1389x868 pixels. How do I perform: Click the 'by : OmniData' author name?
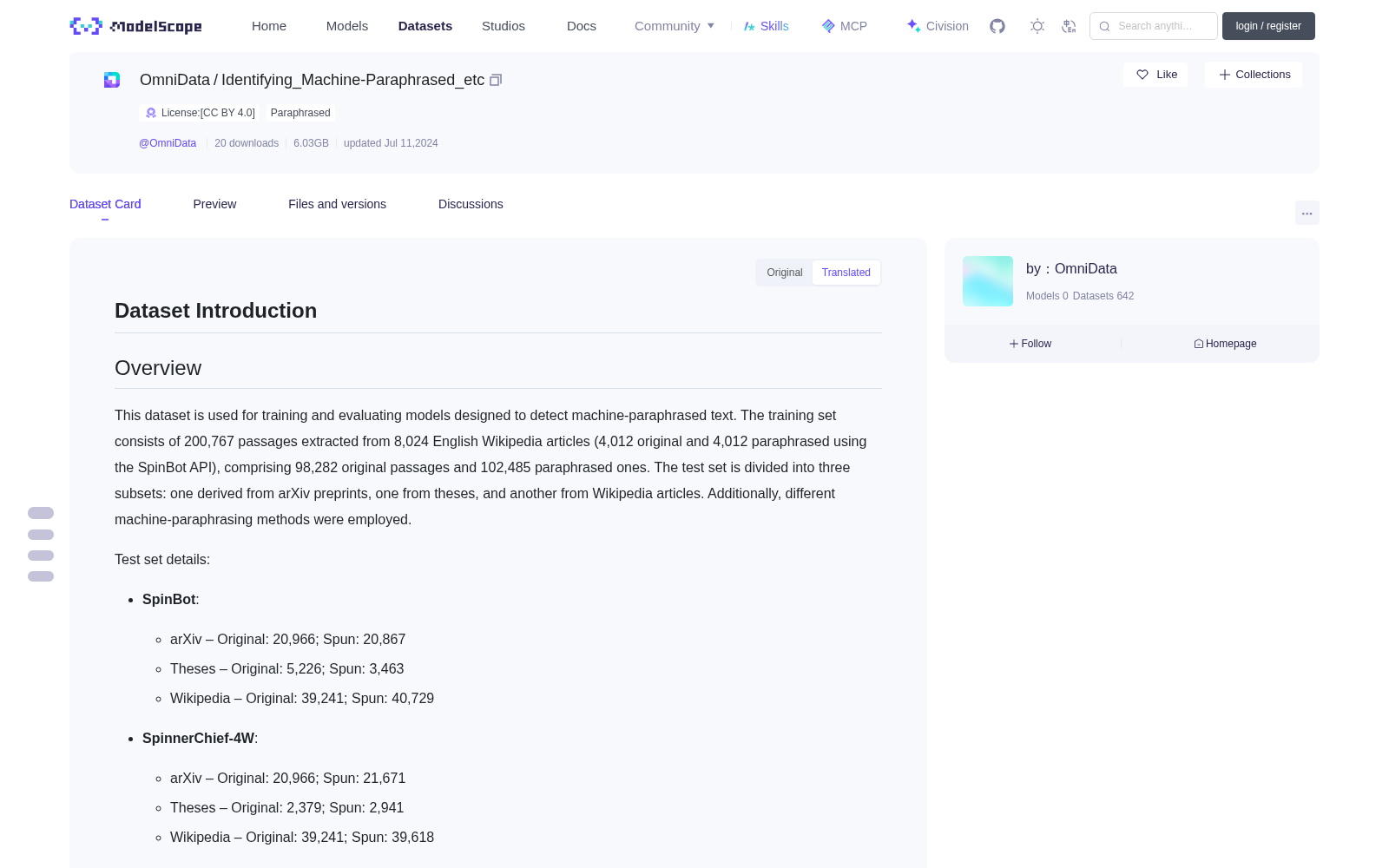pyautogui.click(x=1071, y=269)
